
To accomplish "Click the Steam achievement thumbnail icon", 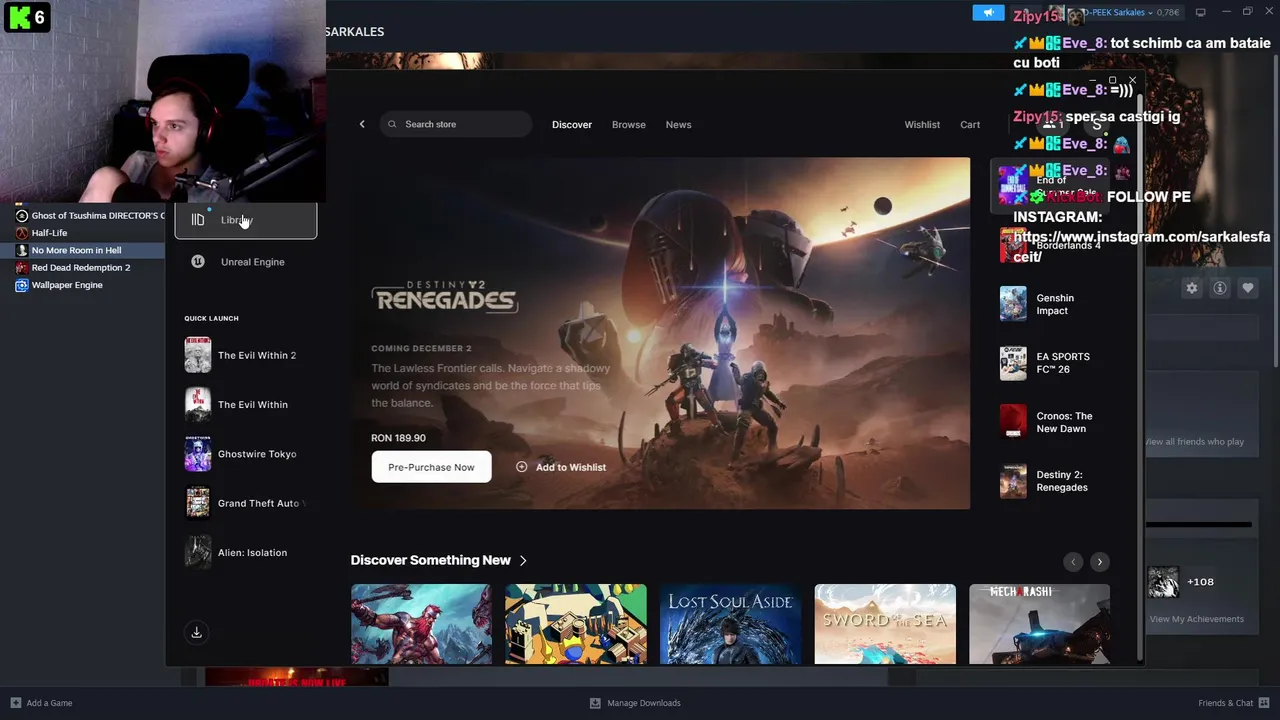I will coord(1163,582).
